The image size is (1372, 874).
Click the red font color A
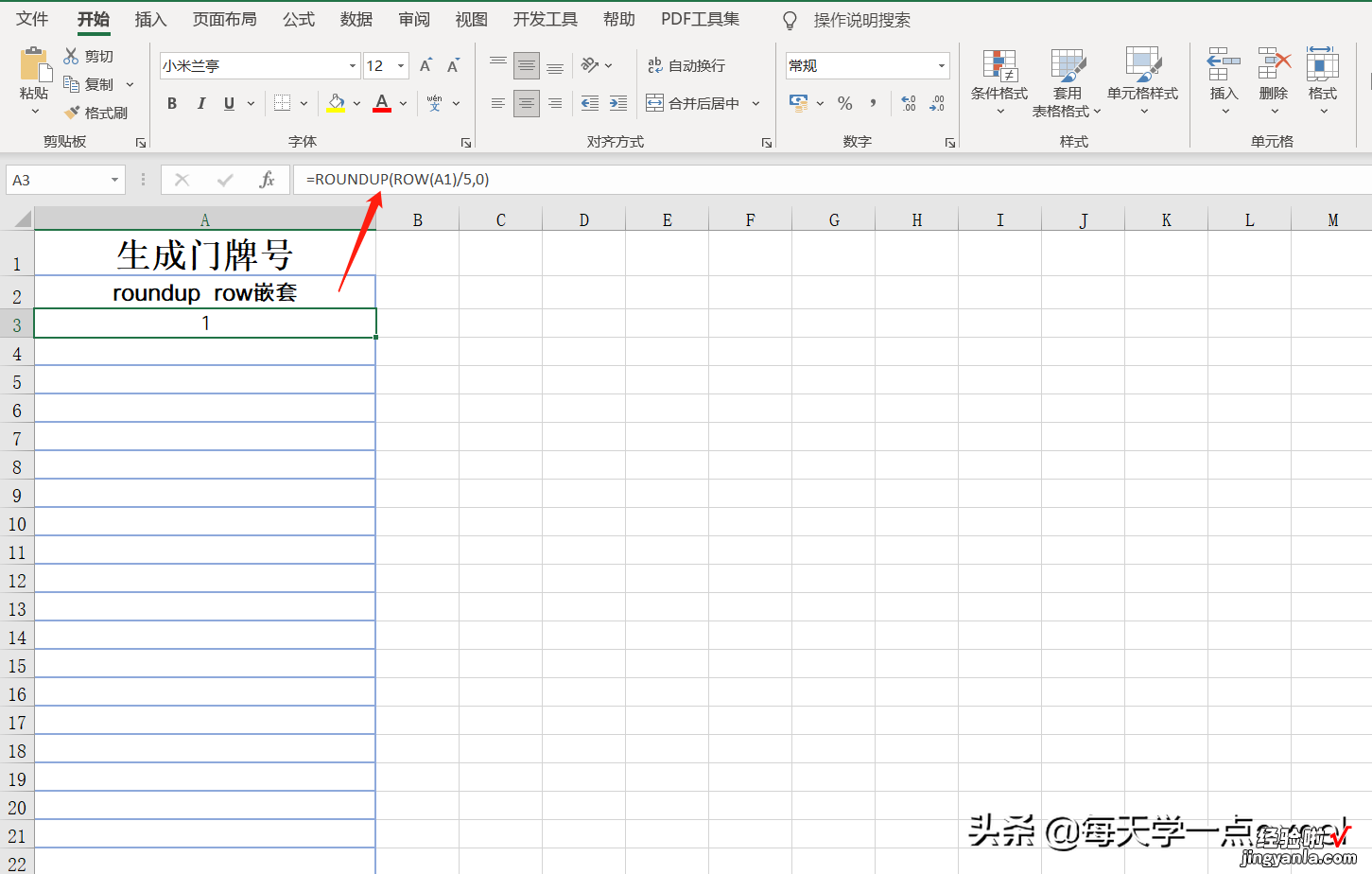click(382, 103)
